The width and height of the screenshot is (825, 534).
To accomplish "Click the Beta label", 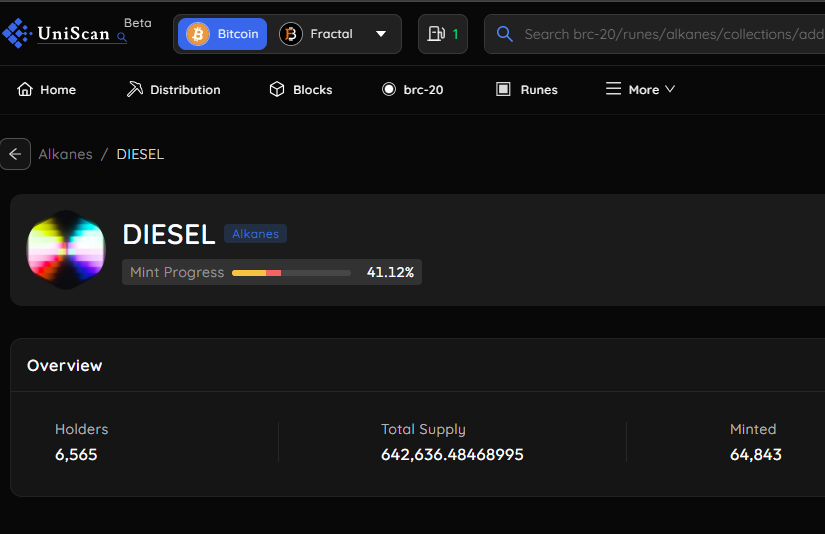I will click(137, 23).
